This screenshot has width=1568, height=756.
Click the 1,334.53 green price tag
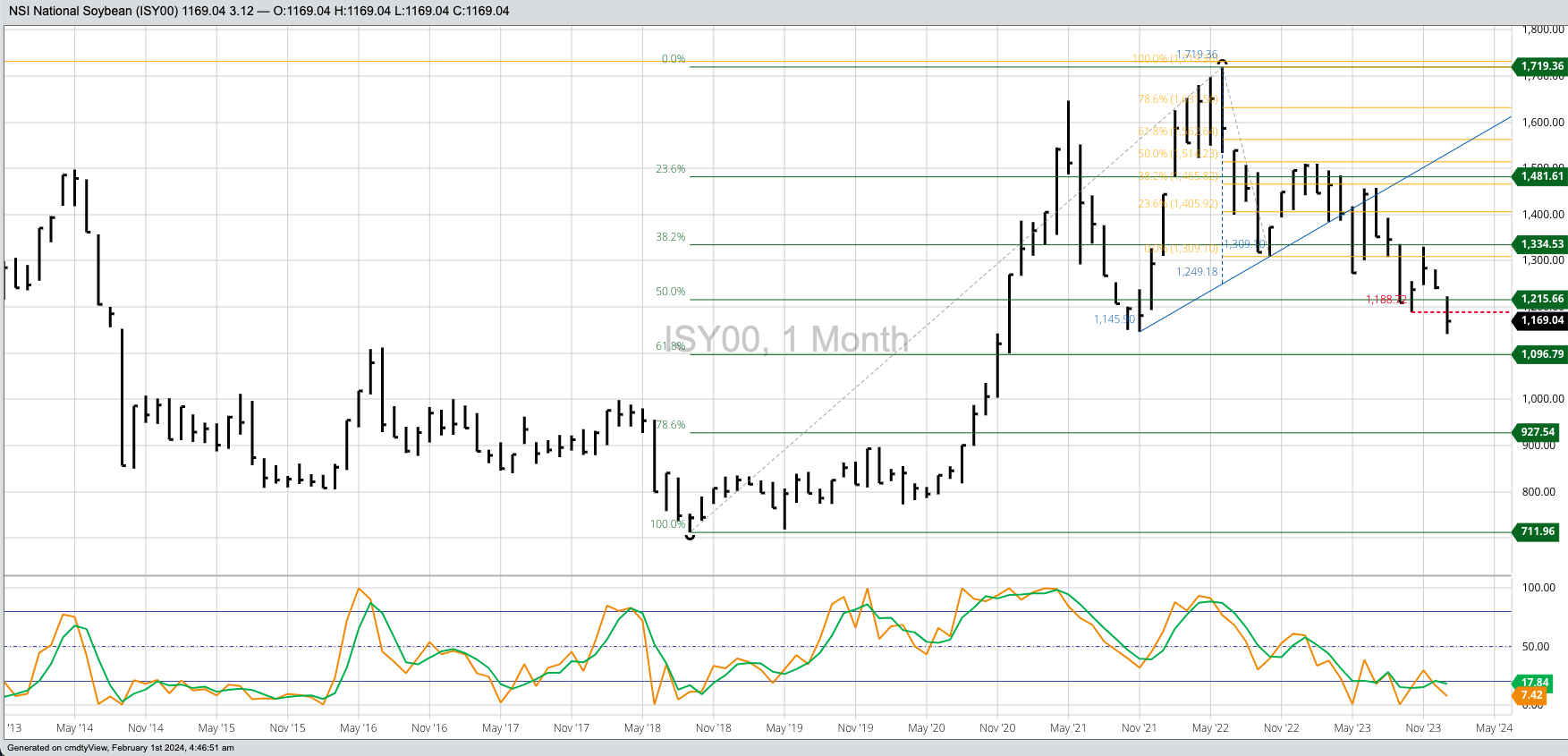[x=1541, y=244]
